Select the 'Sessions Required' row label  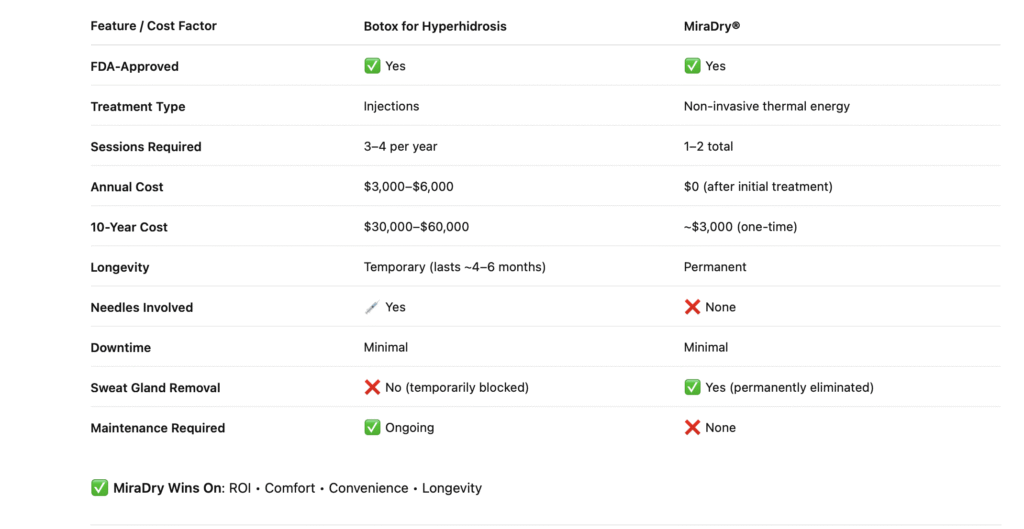point(146,147)
